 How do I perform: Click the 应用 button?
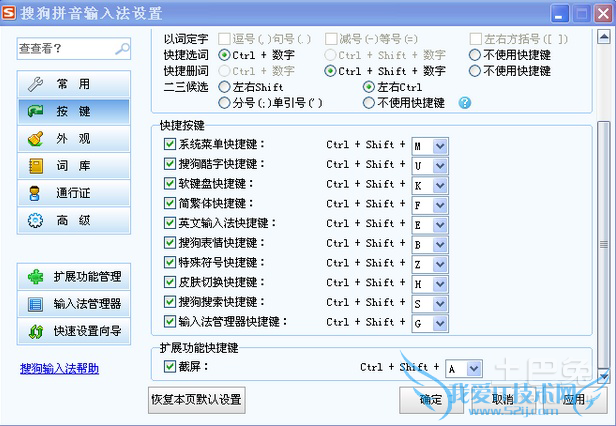point(575,400)
